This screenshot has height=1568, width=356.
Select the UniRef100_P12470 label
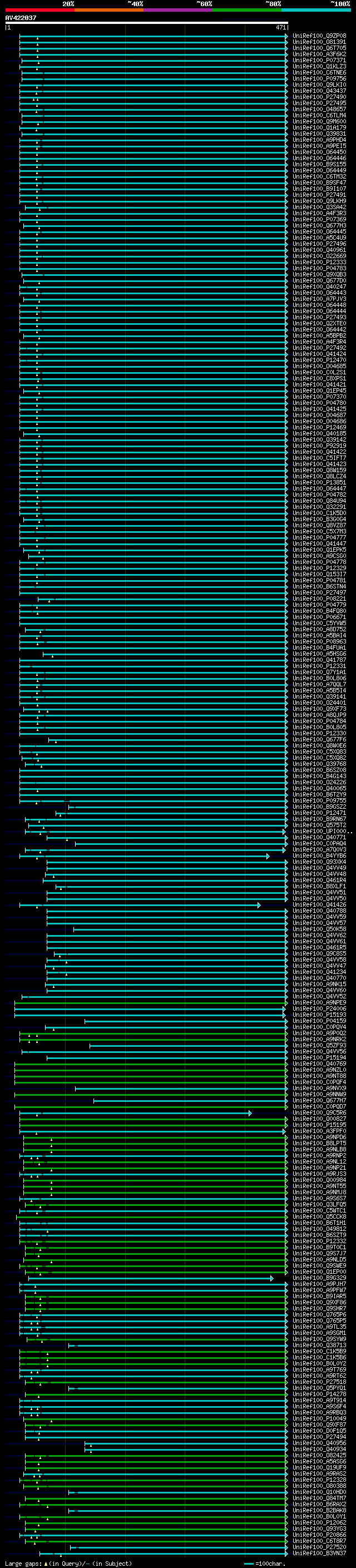coord(319,360)
